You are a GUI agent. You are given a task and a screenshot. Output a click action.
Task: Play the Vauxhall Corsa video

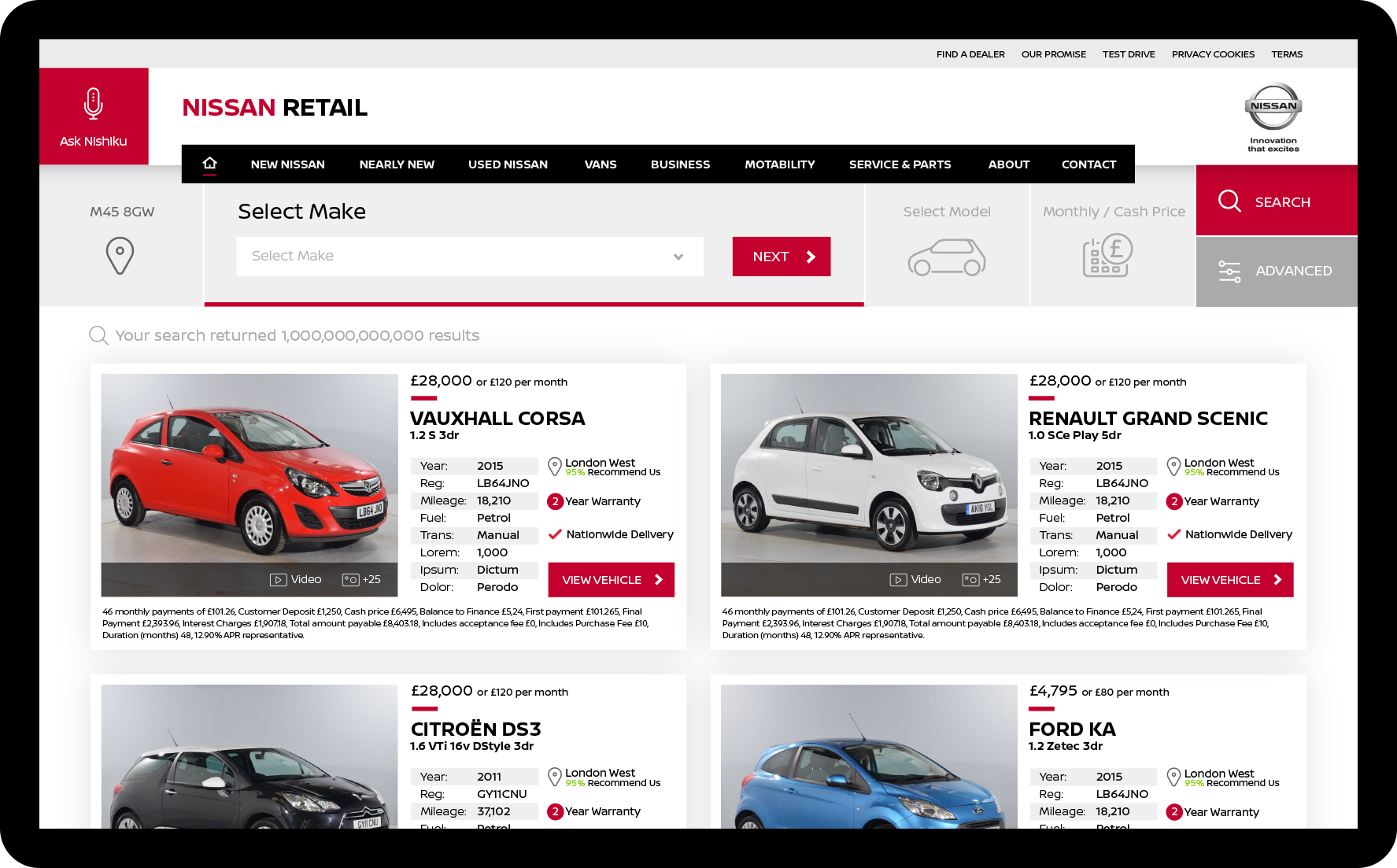[x=296, y=580]
